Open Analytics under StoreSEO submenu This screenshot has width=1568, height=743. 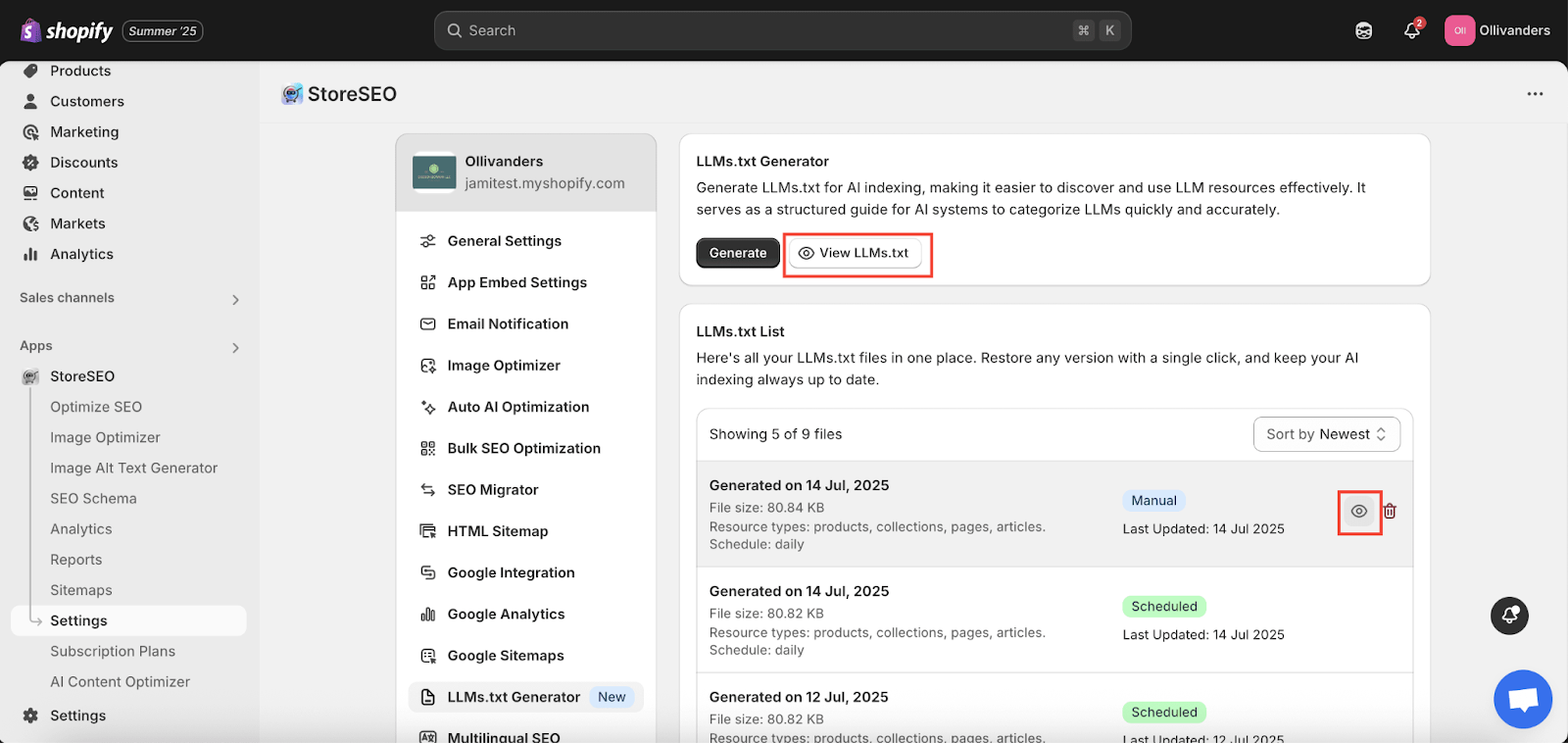(81, 529)
